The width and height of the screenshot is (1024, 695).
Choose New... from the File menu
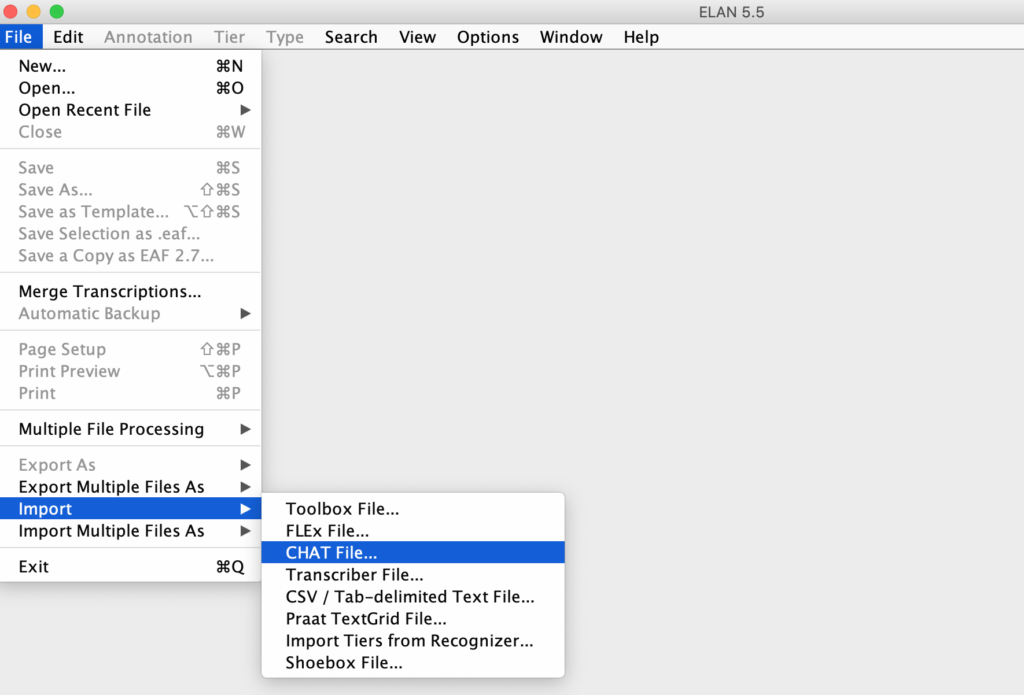pyautogui.click(x=131, y=66)
